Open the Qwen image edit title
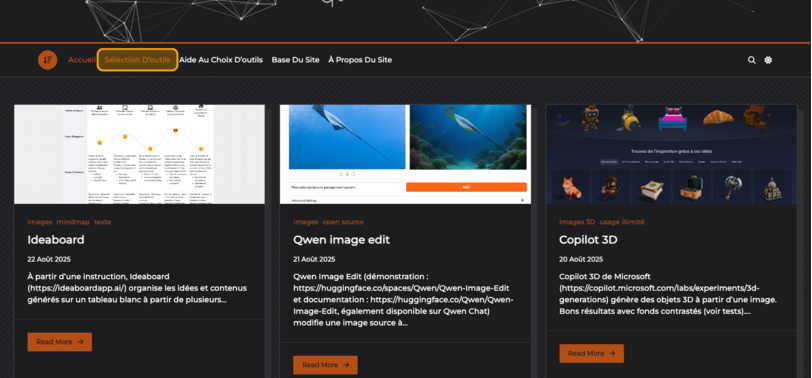 tap(341, 240)
